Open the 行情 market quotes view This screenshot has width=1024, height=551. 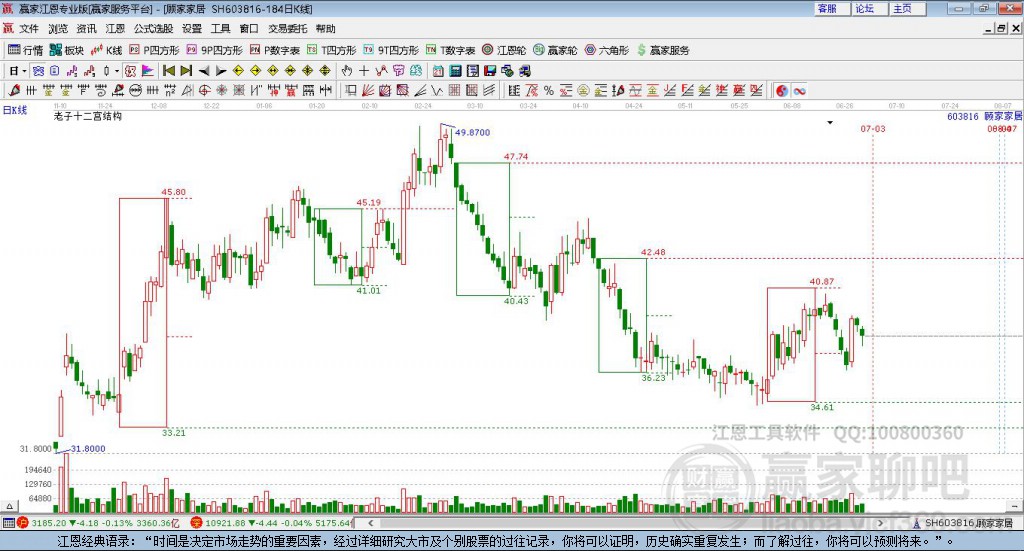click(x=25, y=50)
